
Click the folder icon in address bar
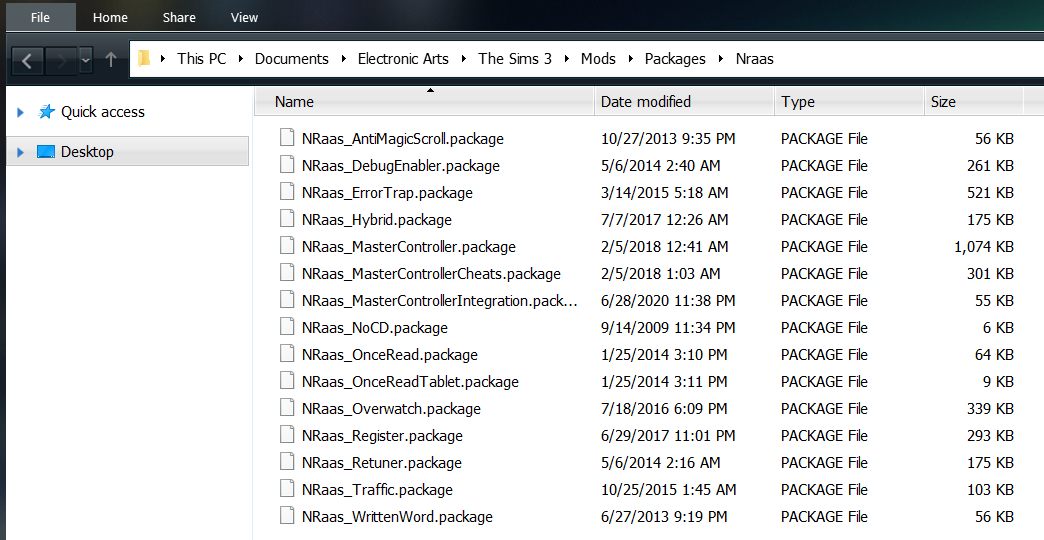(x=143, y=59)
